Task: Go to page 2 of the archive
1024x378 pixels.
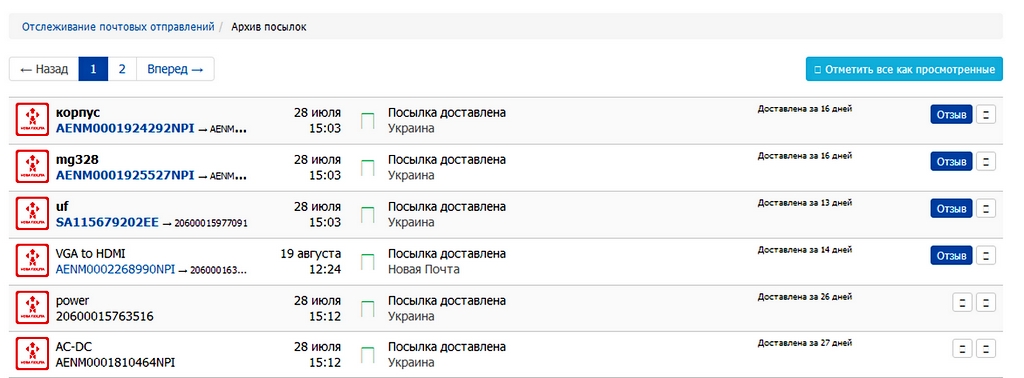Action: point(121,69)
